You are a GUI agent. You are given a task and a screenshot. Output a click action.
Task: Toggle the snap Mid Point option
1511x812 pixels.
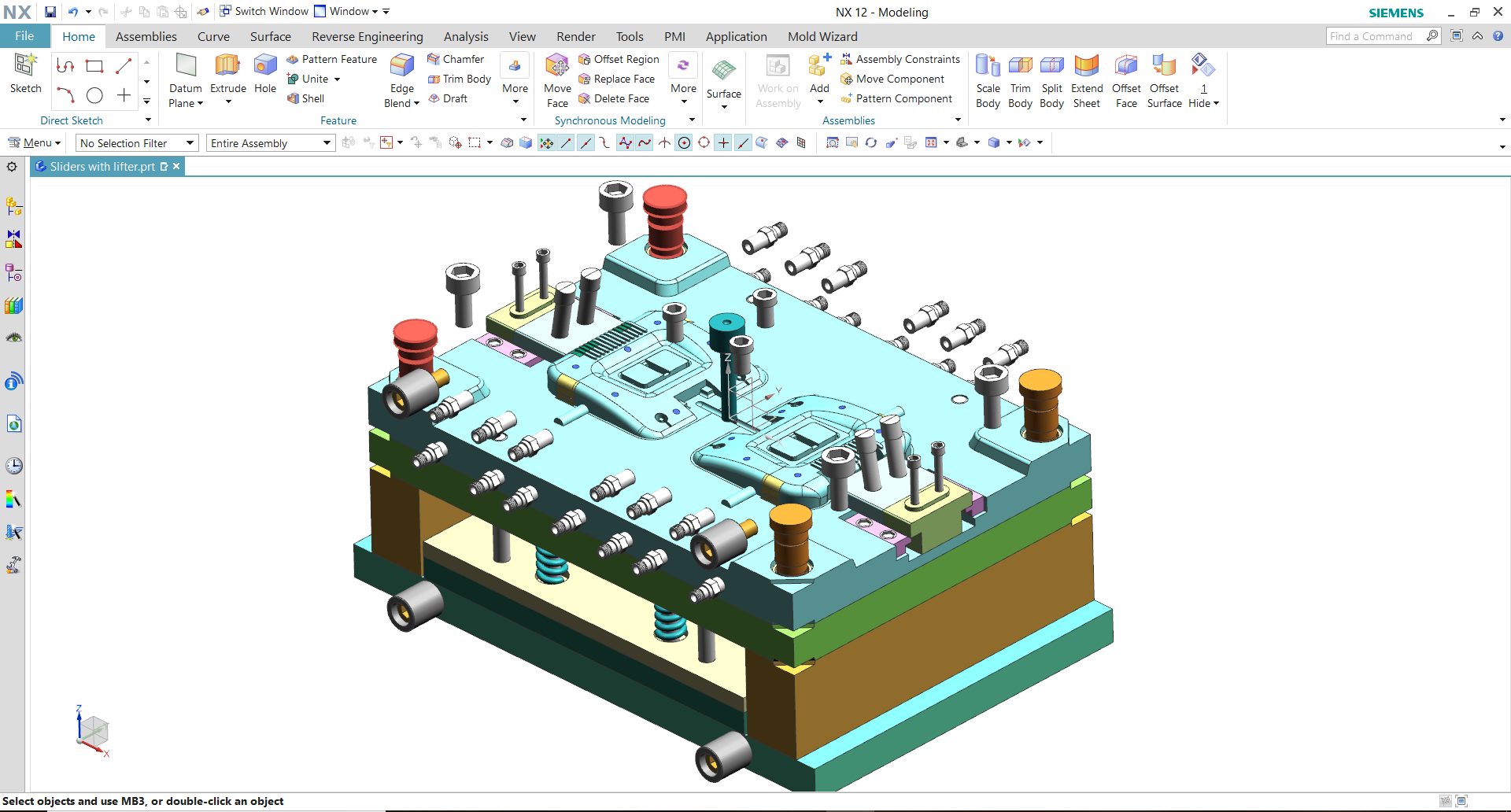coord(586,142)
